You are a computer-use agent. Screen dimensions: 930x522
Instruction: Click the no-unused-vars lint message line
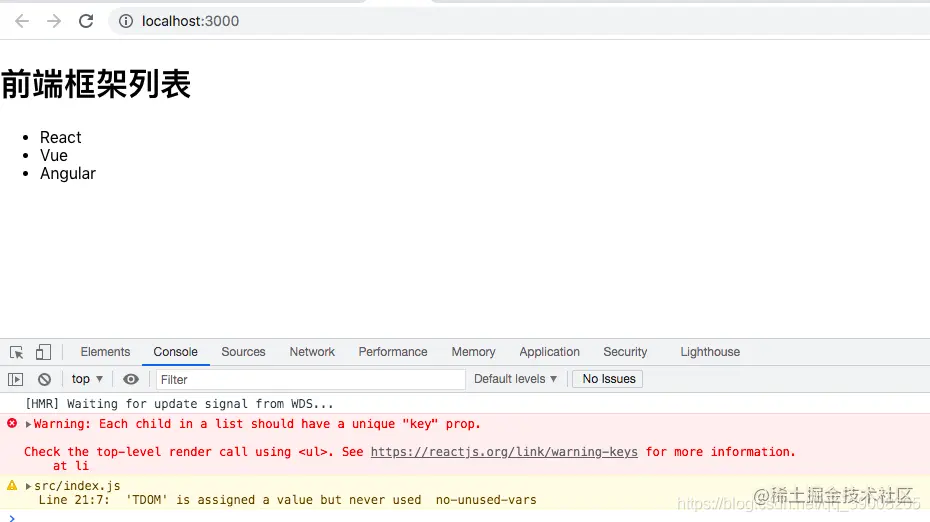288,500
